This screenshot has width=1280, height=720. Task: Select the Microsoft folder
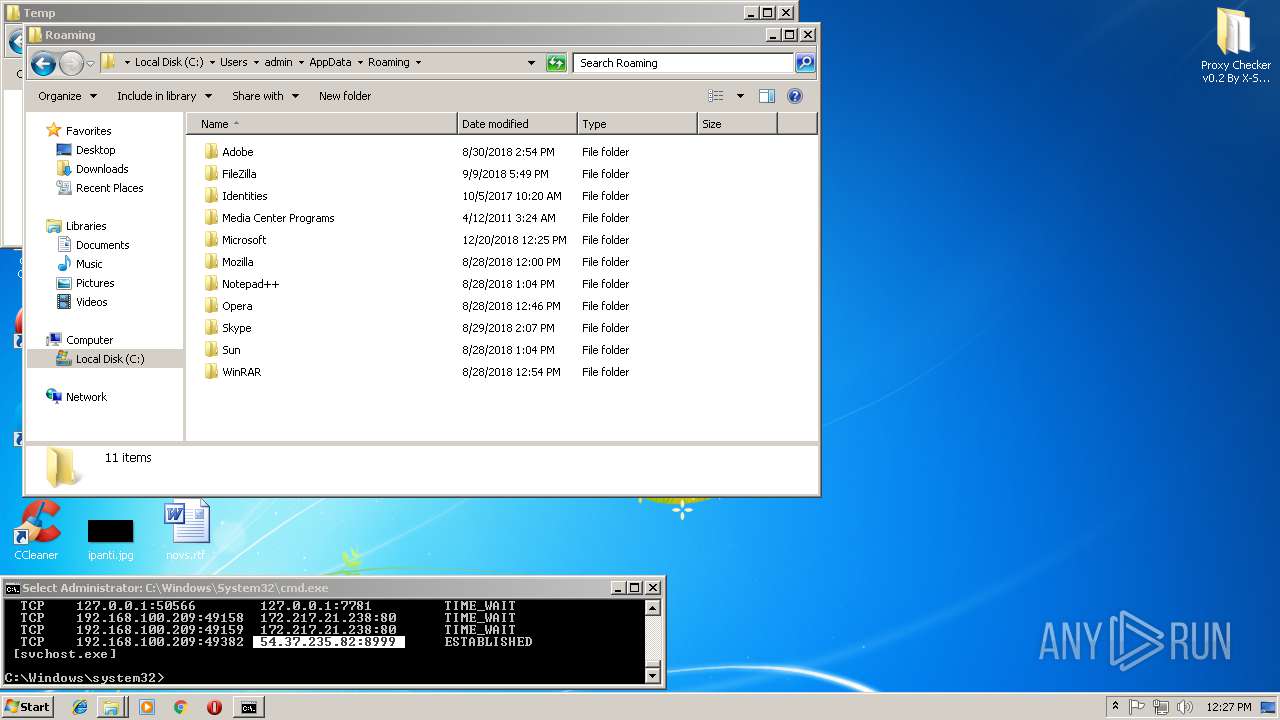pyautogui.click(x=235, y=240)
